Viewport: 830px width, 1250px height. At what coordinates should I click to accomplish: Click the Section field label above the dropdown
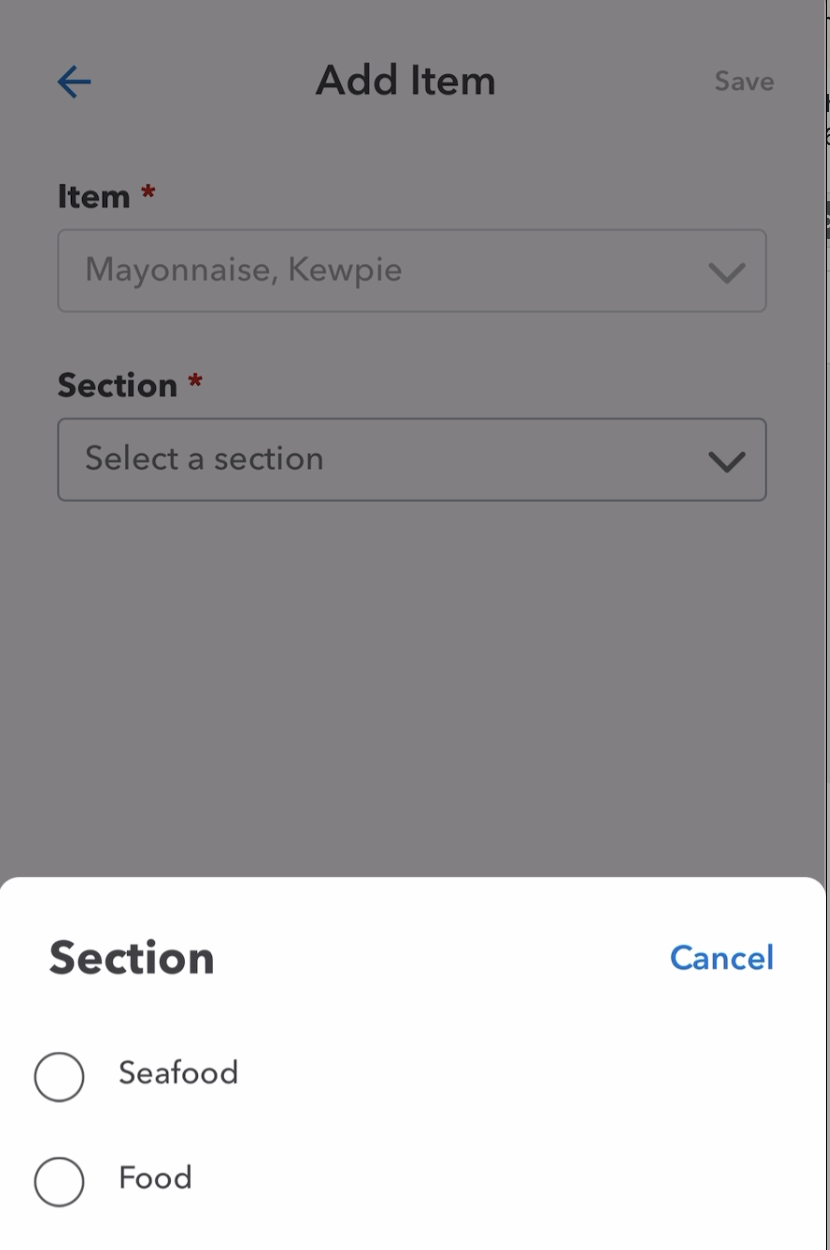(x=117, y=386)
